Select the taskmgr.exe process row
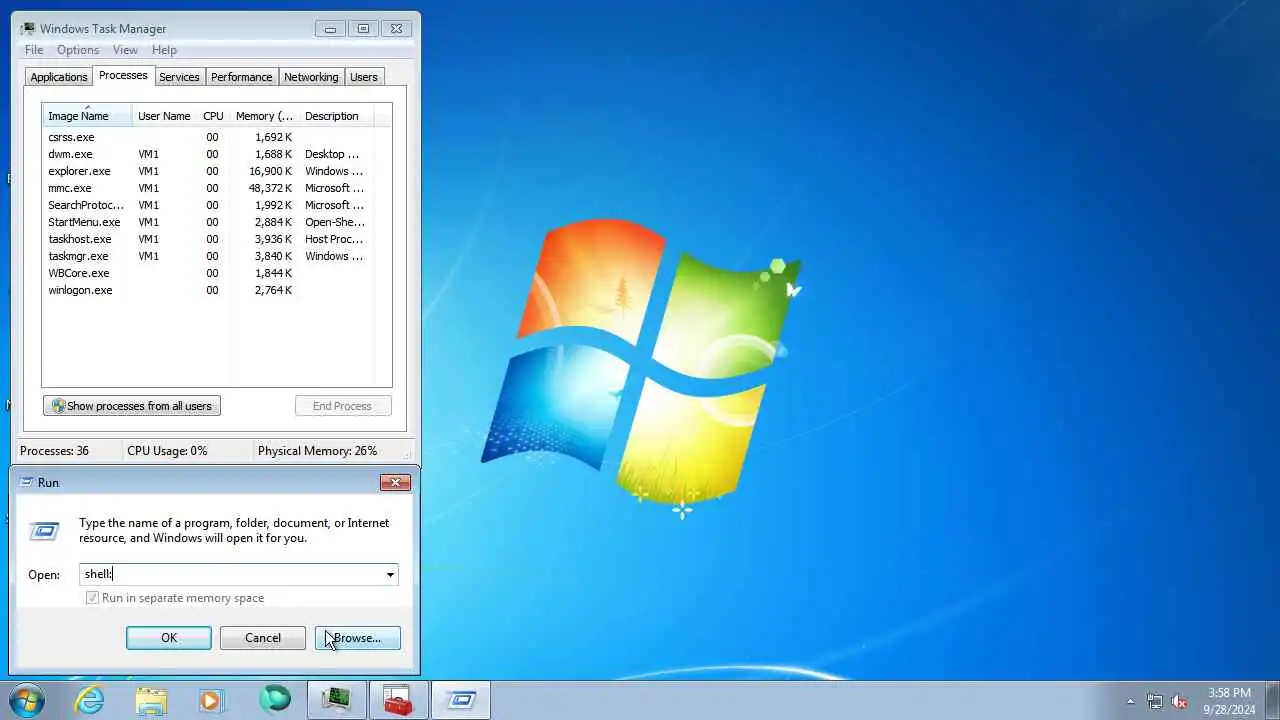Viewport: 1280px width, 720px height. coord(216,256)
